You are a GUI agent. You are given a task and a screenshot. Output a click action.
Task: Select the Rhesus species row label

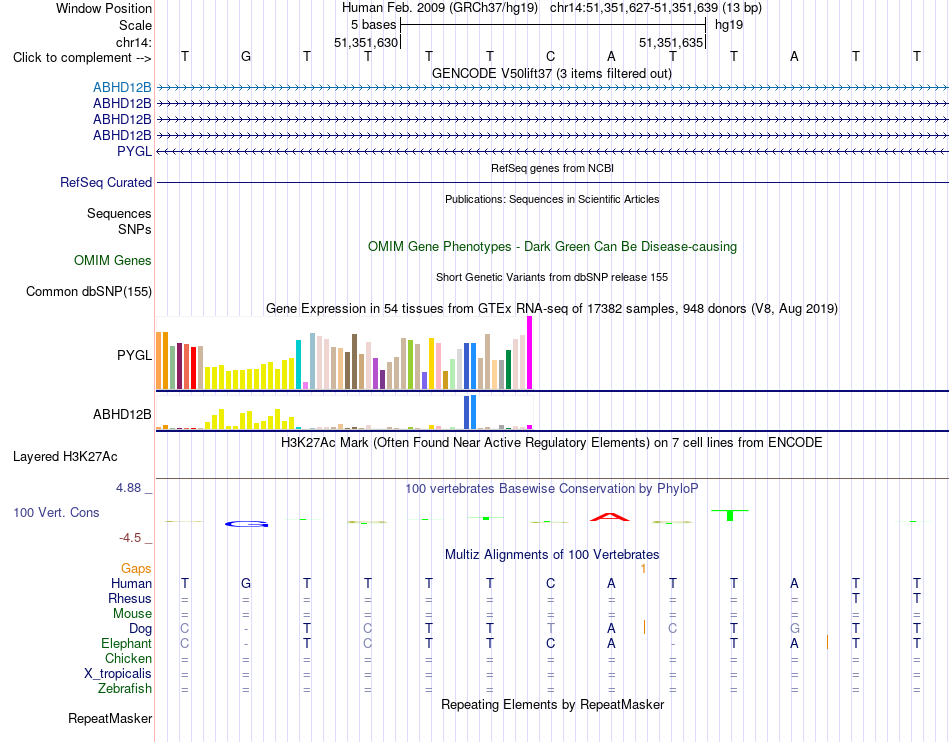pos(130,598)
